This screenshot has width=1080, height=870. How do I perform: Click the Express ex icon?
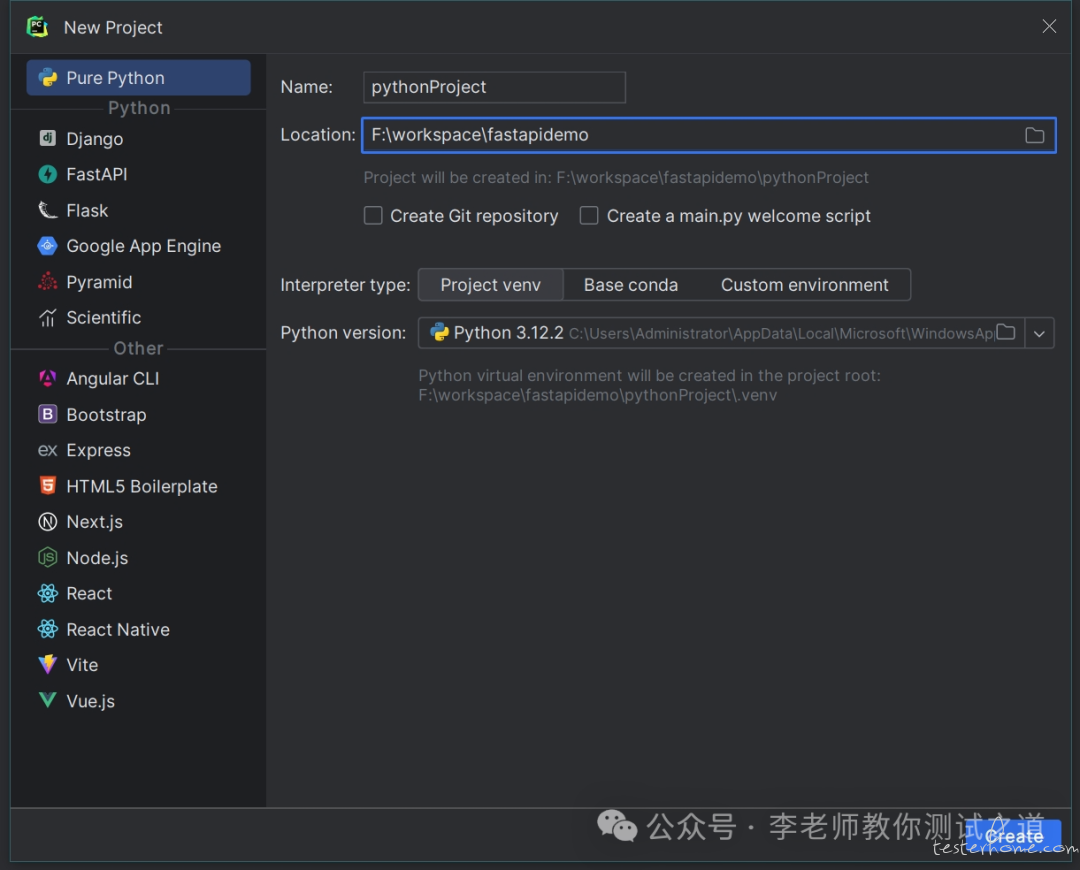click(x=48, y=450)
